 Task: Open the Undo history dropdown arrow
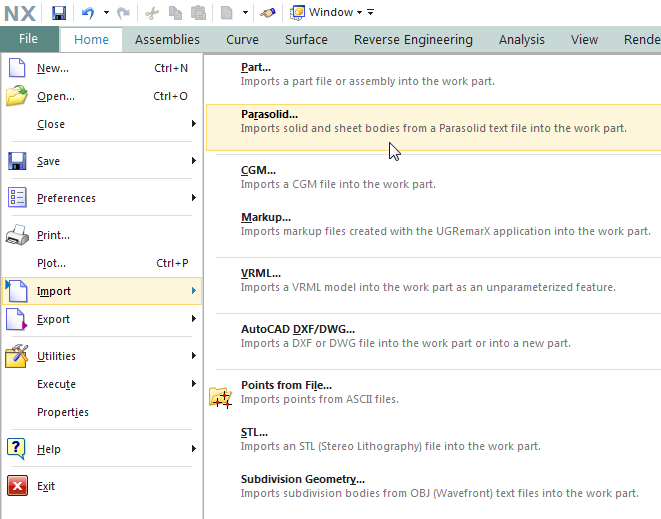point(106,13)
